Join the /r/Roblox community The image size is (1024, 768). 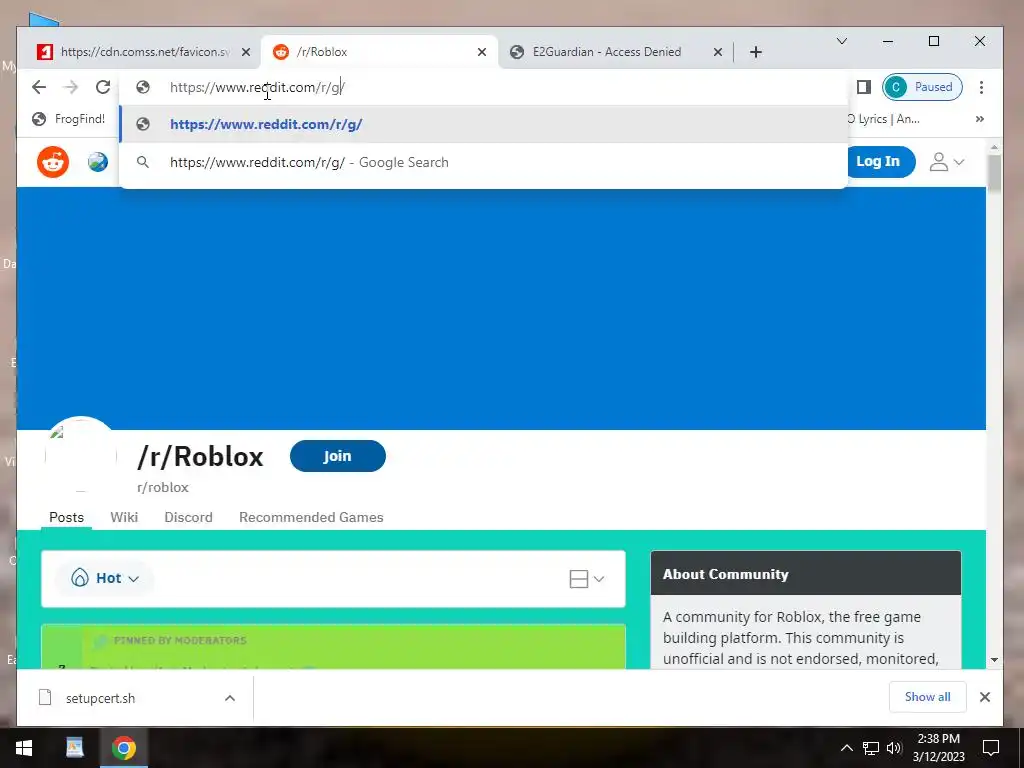[338, 456]
